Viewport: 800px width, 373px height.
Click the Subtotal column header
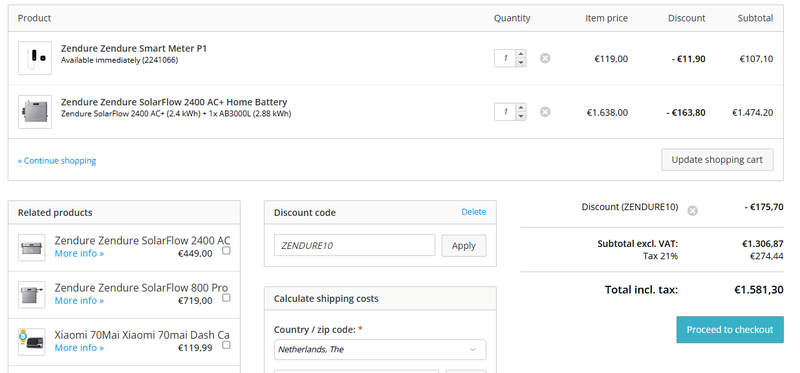(x=755, y=18)
